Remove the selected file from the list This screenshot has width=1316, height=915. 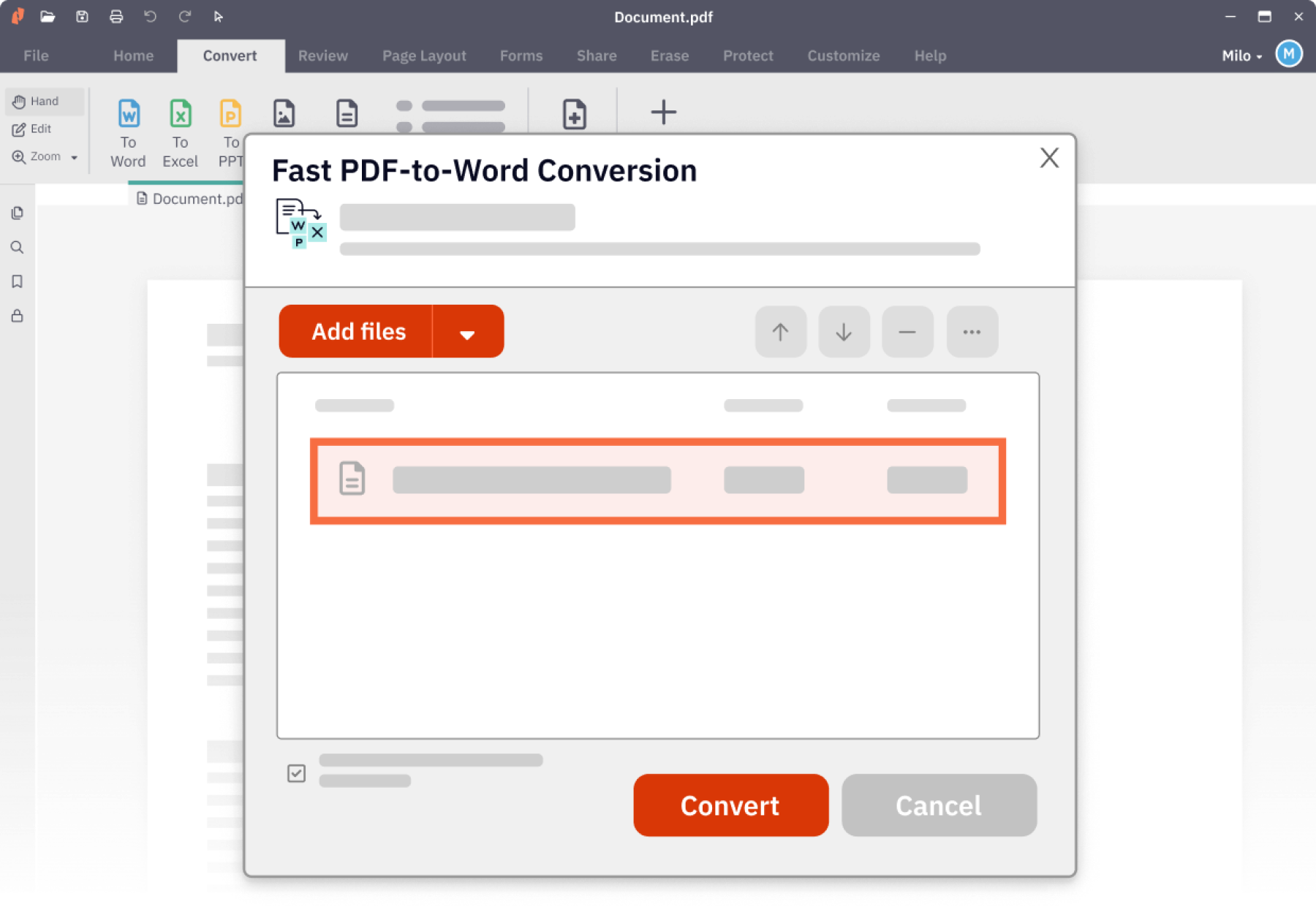(x=907, y=332)
